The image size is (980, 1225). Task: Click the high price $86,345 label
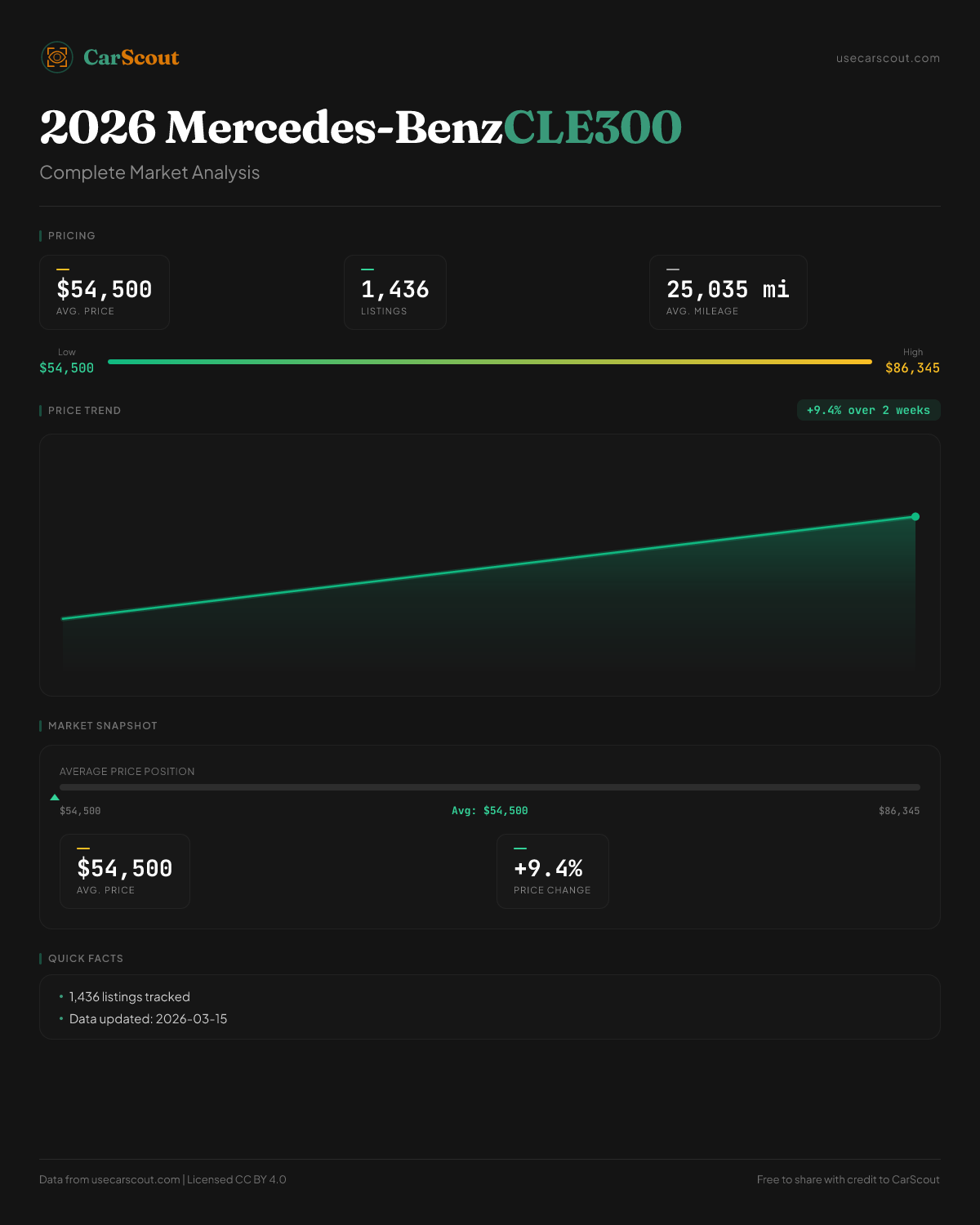pyautogui.click(x=912, y=367)
